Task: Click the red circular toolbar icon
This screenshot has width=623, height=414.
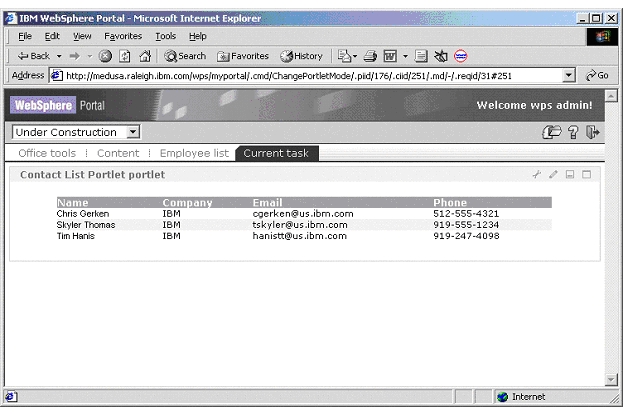Action: [460, 56]
